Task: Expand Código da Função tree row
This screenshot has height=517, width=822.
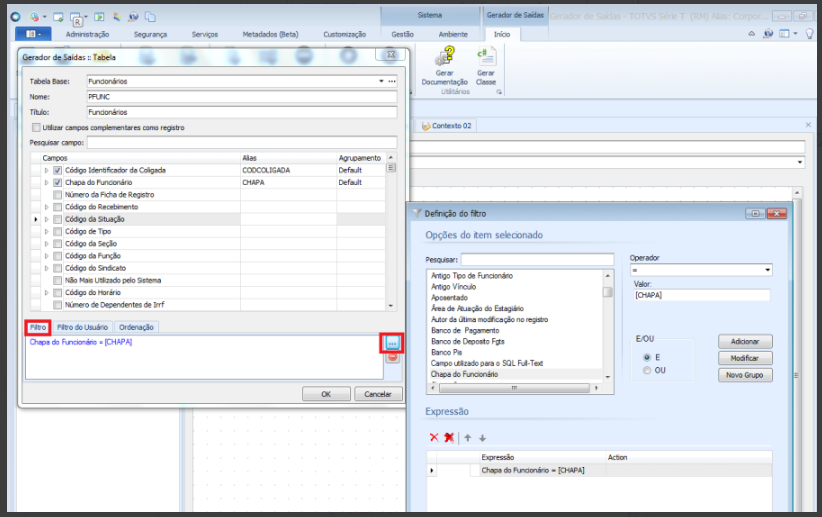Action: tap(46, 256)
